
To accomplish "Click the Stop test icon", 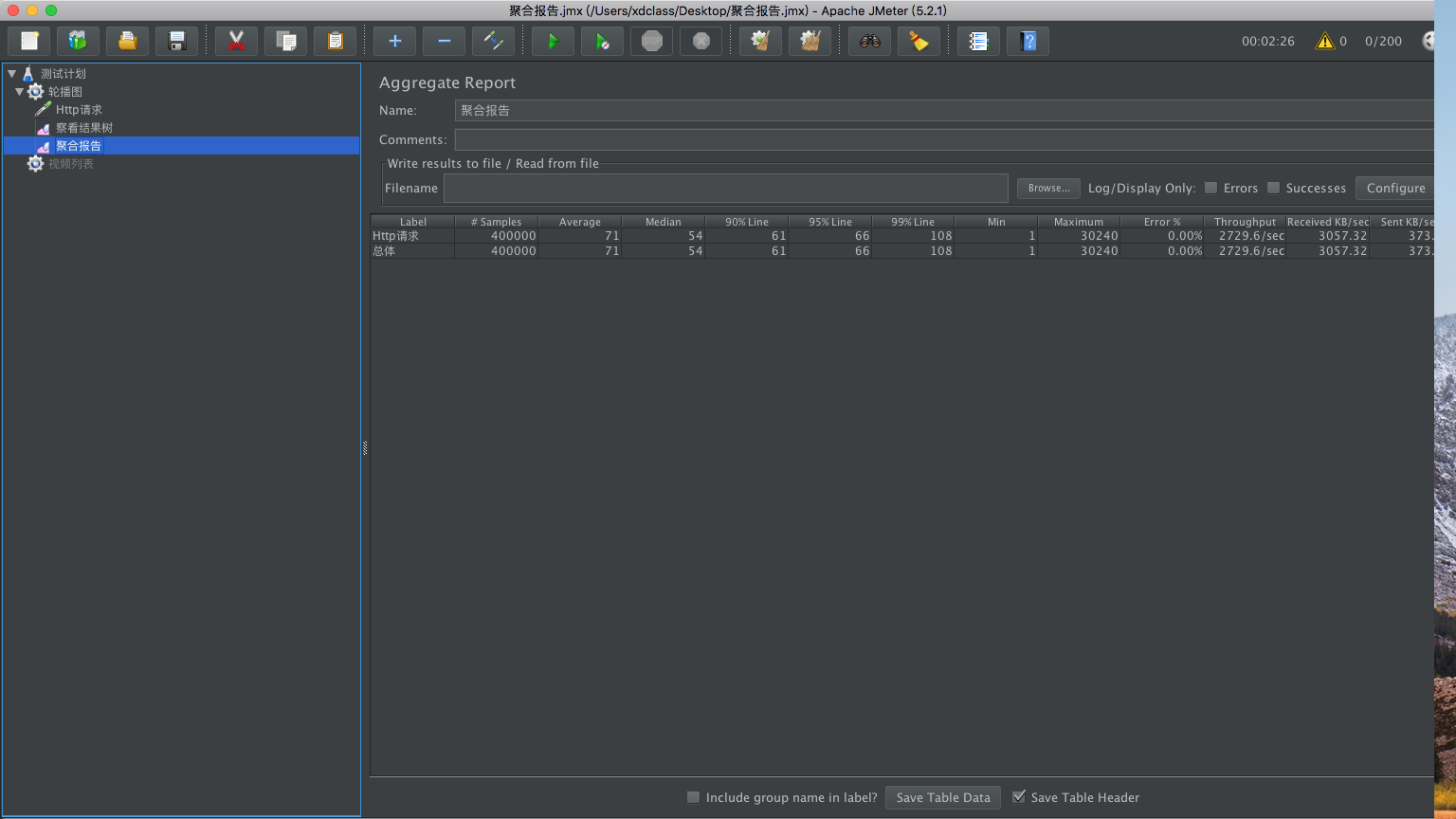I will click(651, 41).
